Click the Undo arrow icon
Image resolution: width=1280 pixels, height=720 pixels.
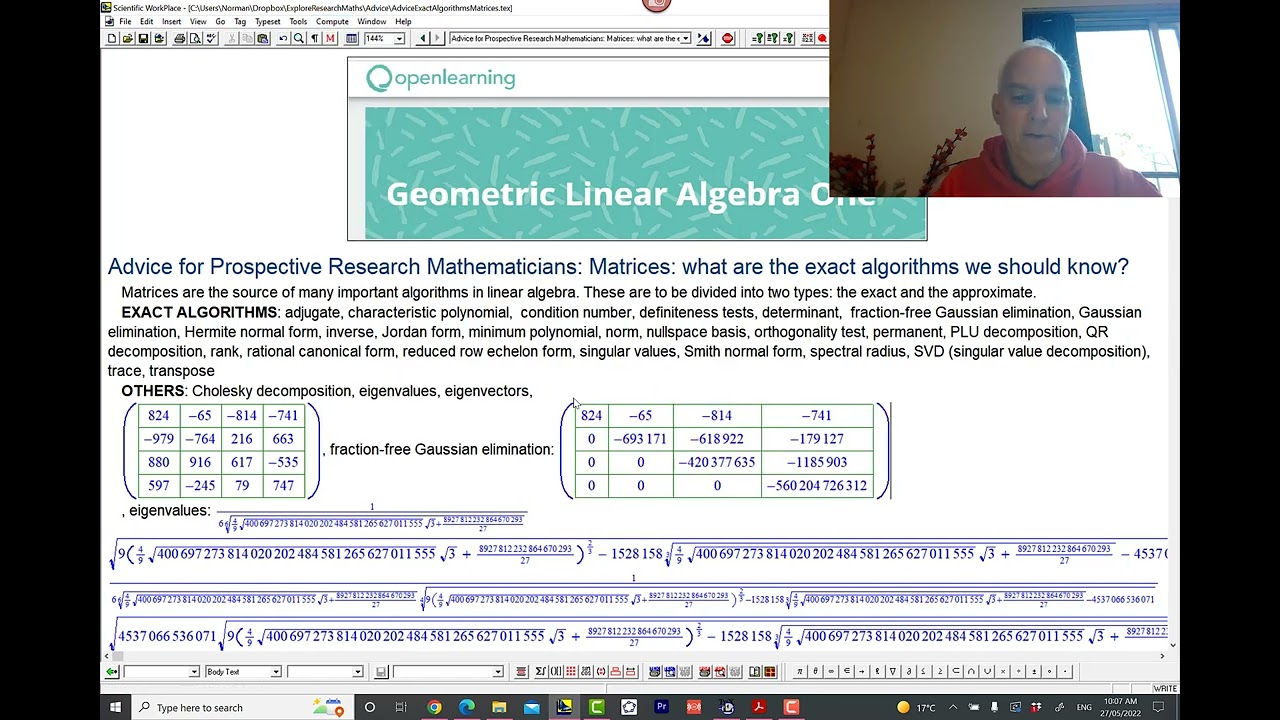point(283,38)
